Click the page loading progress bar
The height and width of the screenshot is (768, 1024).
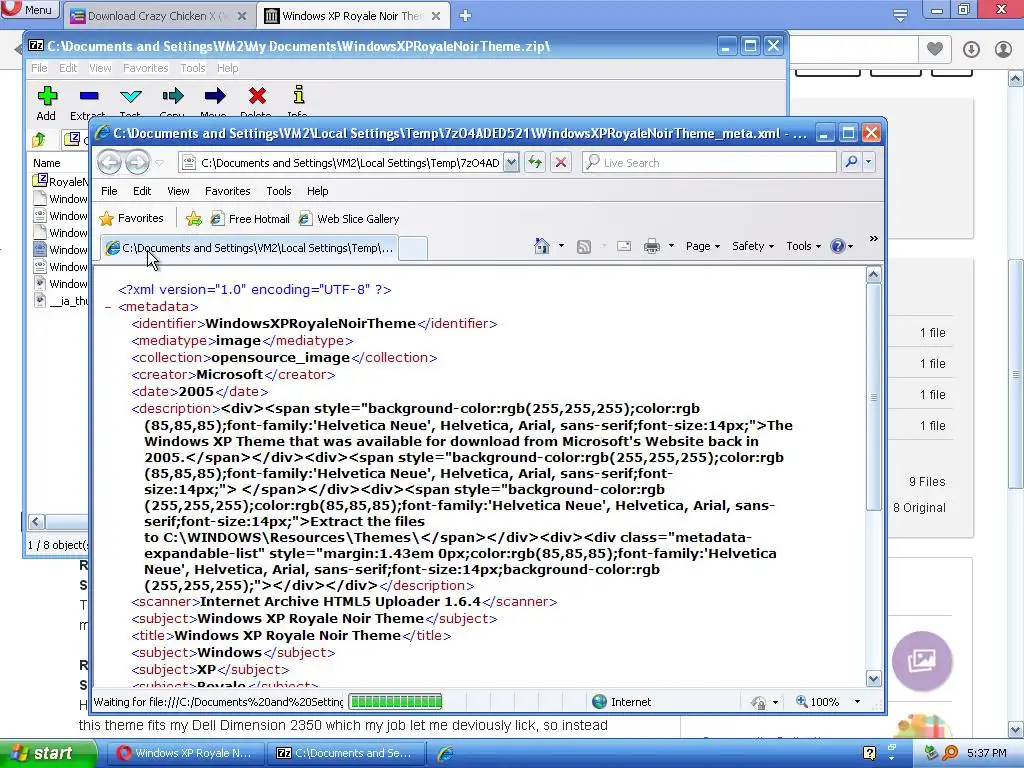pos(396,702)
